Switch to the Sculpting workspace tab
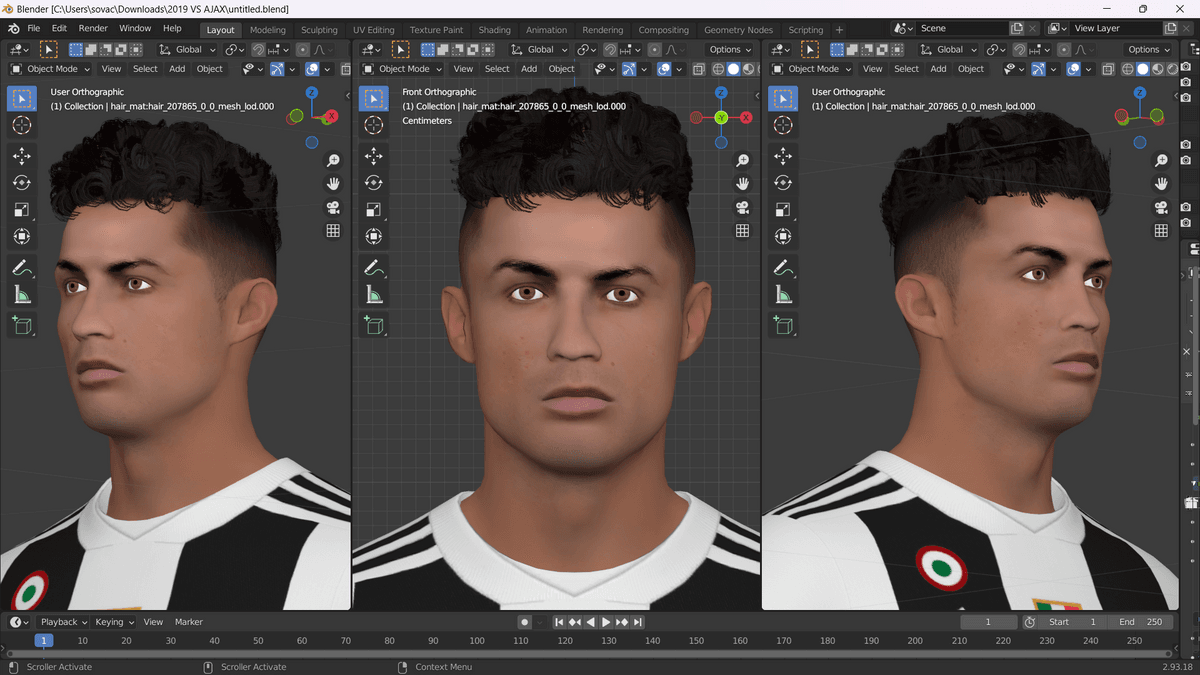 (x=319, y=30)
